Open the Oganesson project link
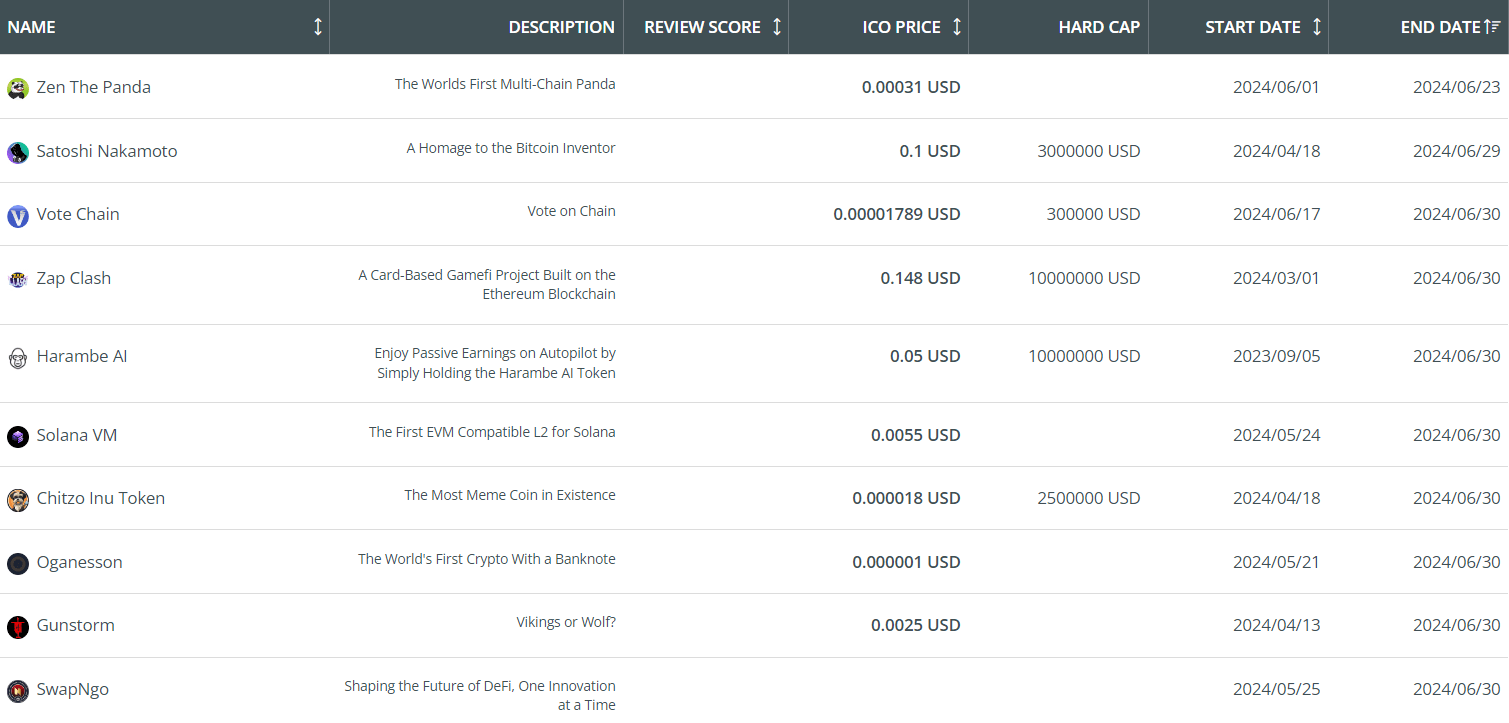This screenshot has height=723, width=1509. point(79,563)
